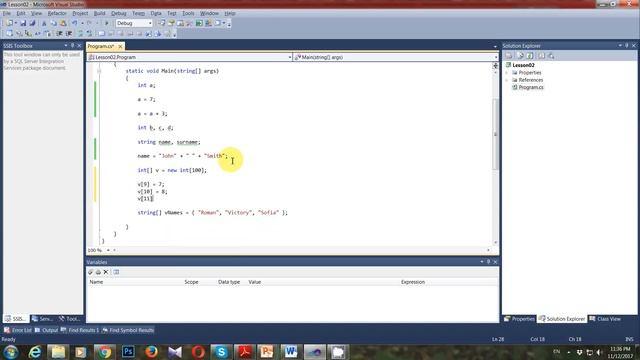Open the Build menu

click(99, 13)
